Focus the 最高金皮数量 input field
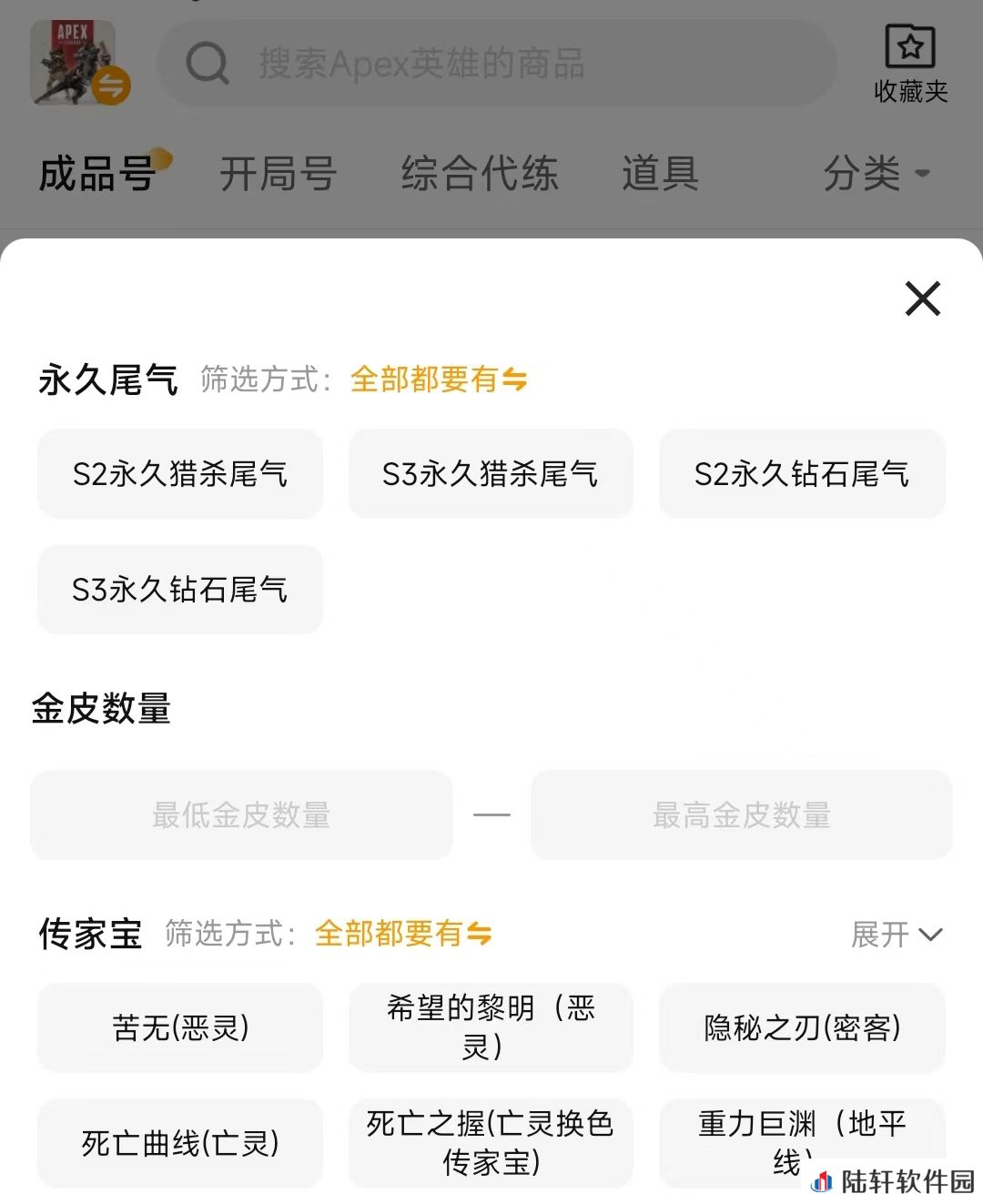The image size is (983, 1204). [x=742, y=814]
